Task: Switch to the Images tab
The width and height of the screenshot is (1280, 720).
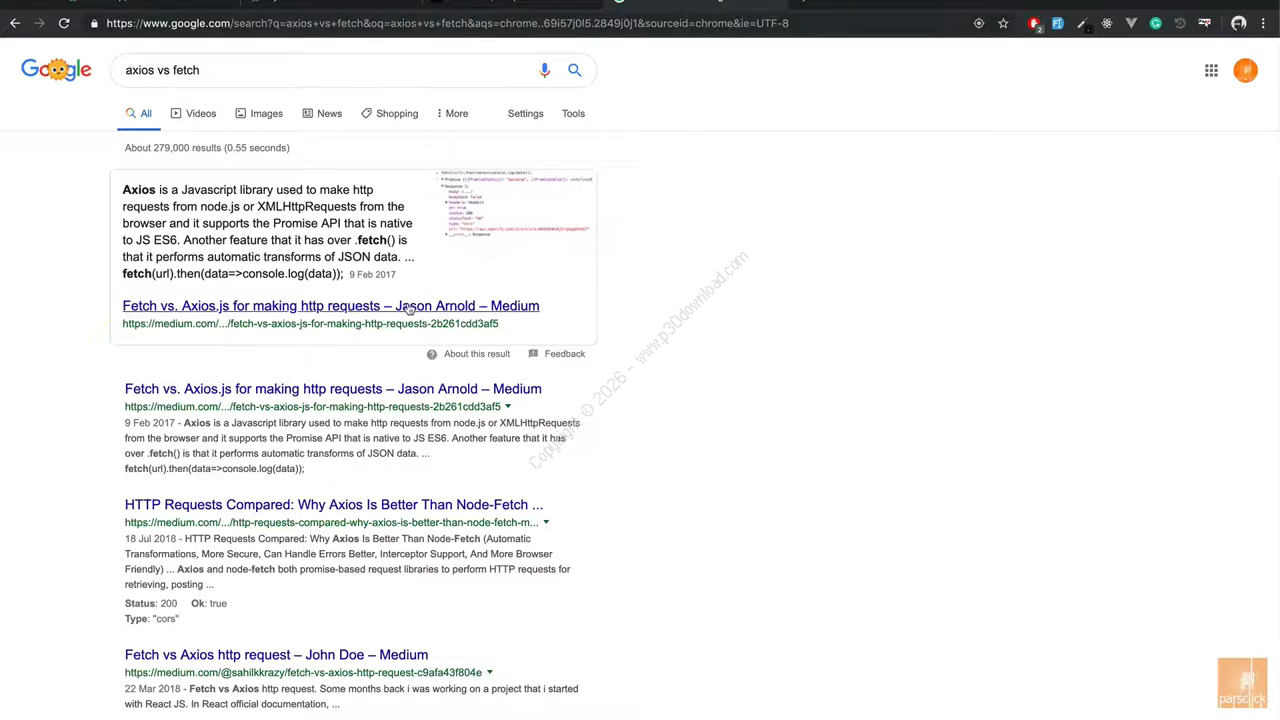Action: (259, 113)
